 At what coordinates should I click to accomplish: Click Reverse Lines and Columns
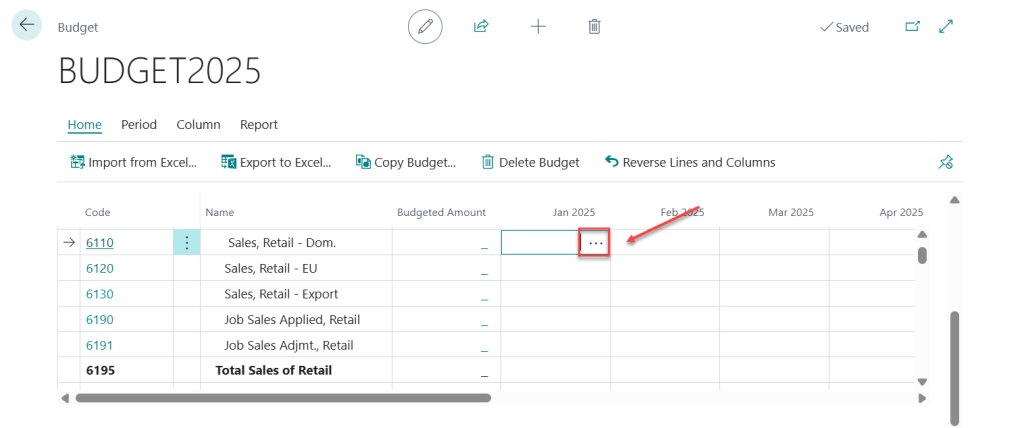point(690,162)
